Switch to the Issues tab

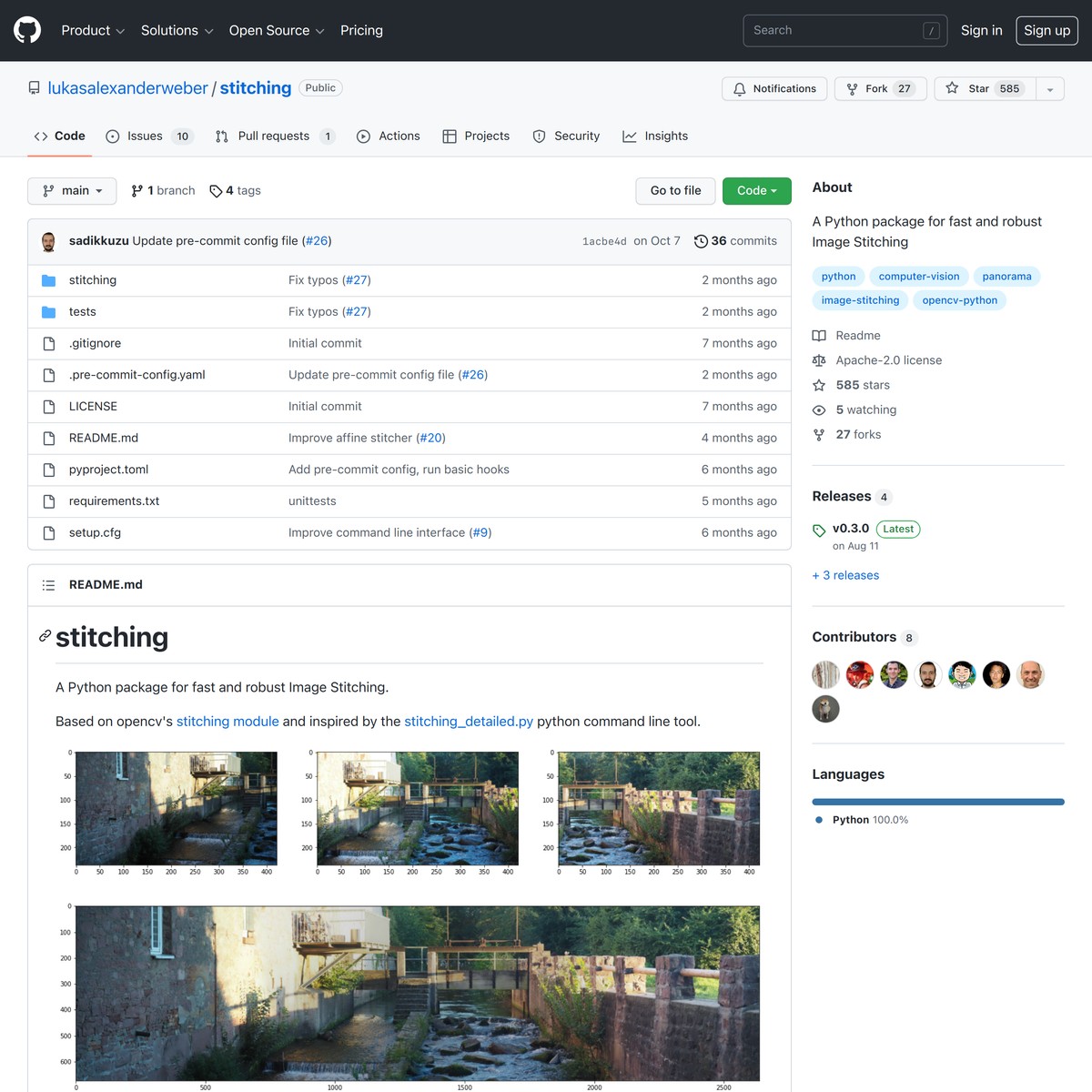(145, 136)
